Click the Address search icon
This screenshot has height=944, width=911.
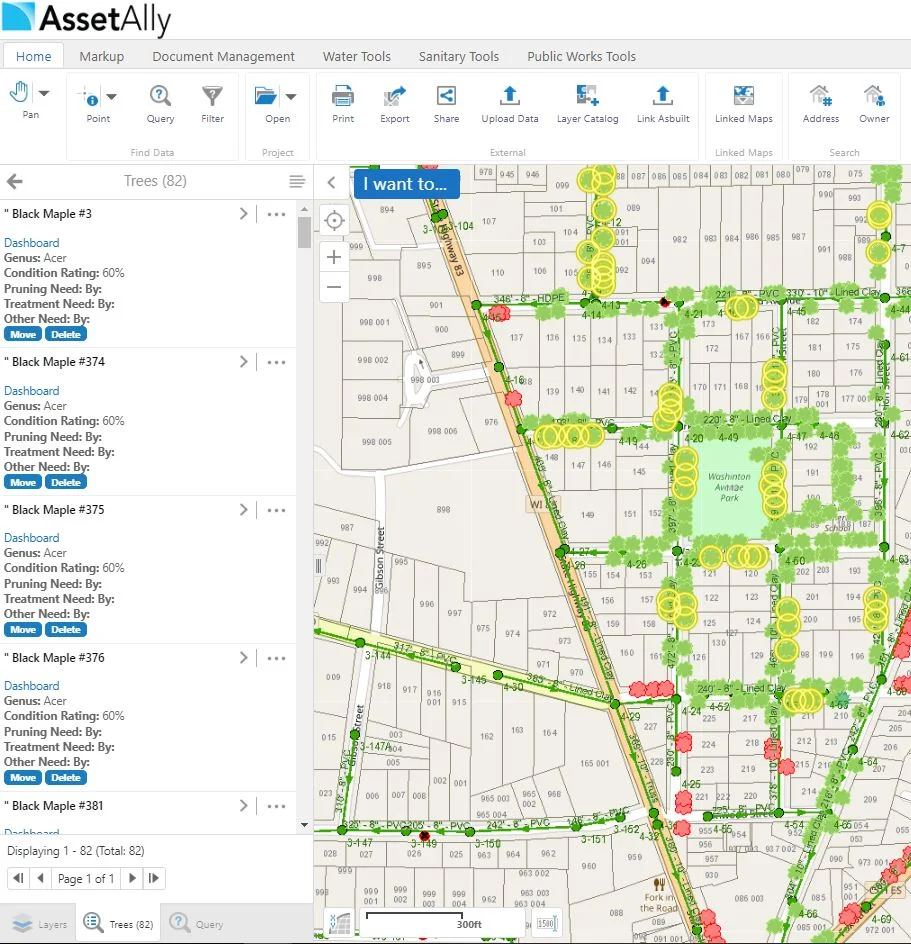coord(821,96)
